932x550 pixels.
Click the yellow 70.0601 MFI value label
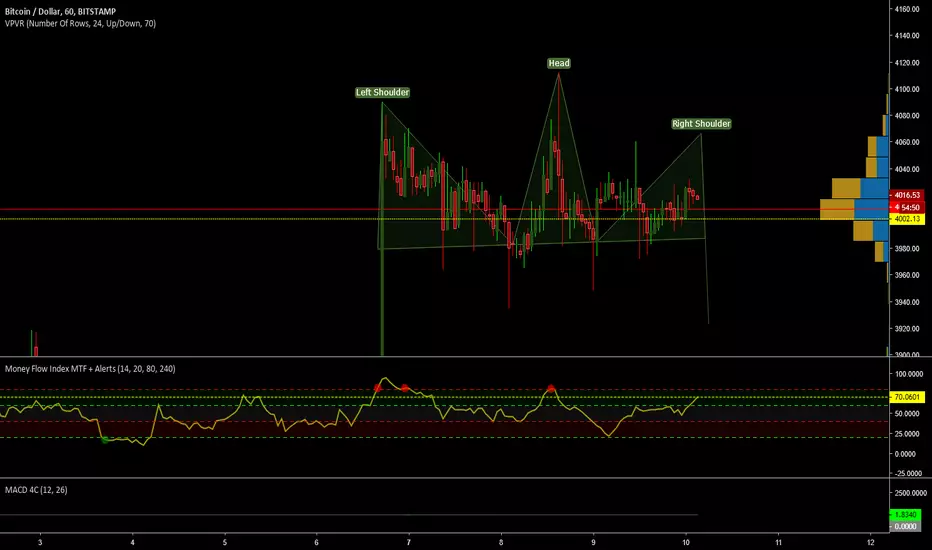click(x=907, y=397)
